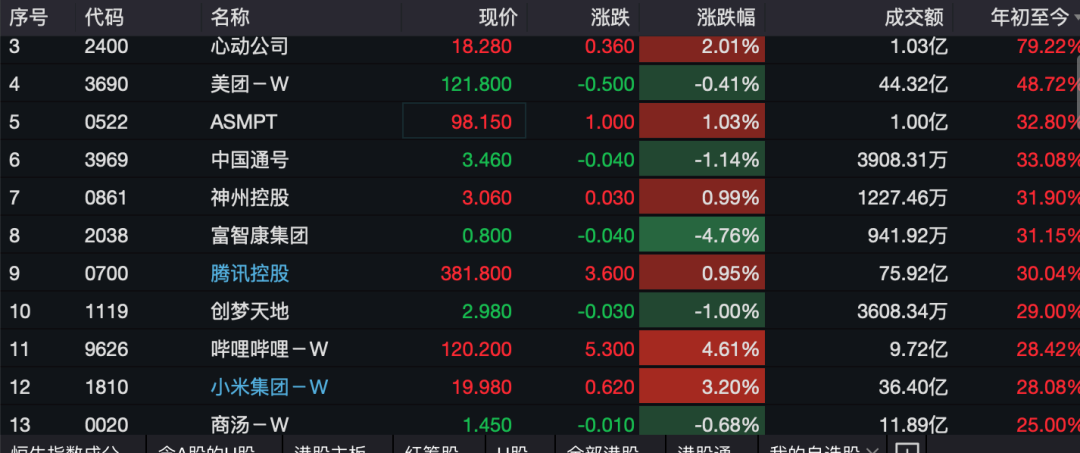Click stock code 2400

(x=106, y=47)
